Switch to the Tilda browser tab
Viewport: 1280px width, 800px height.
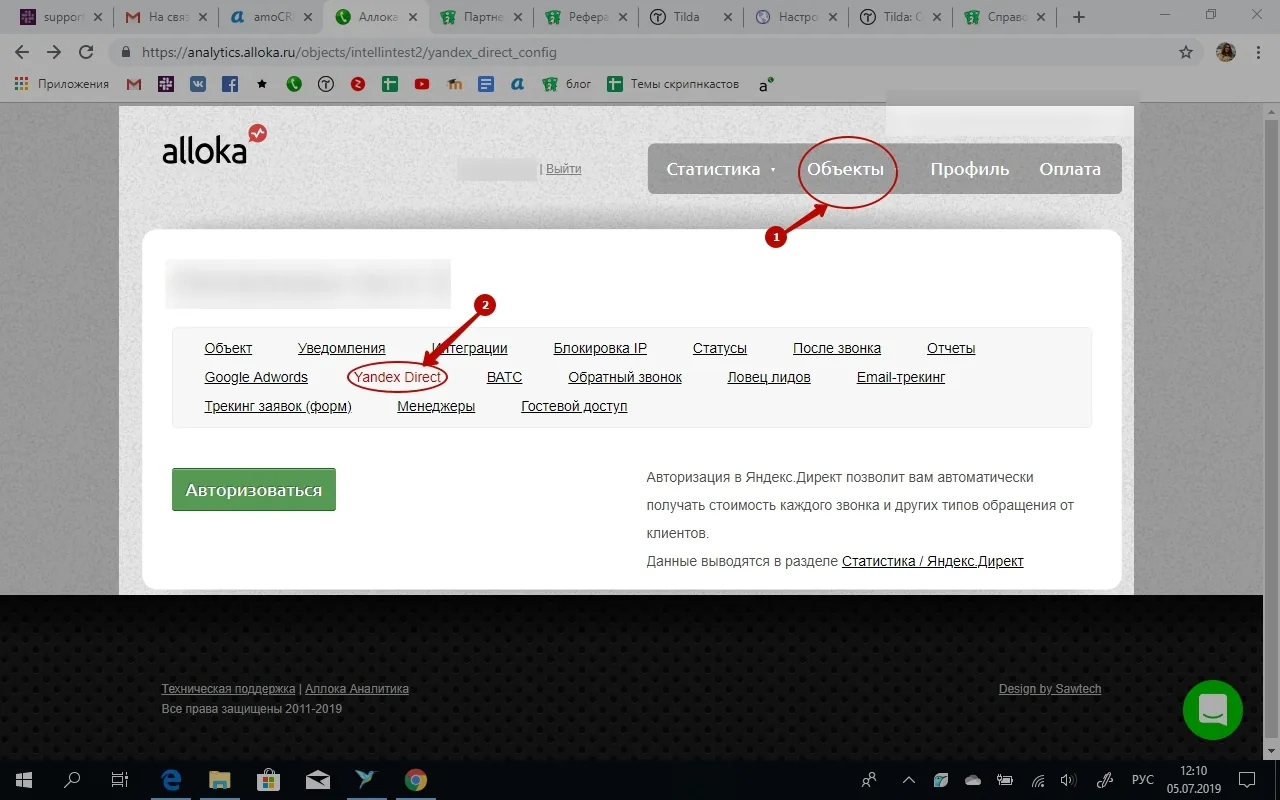tap(692, 17)
